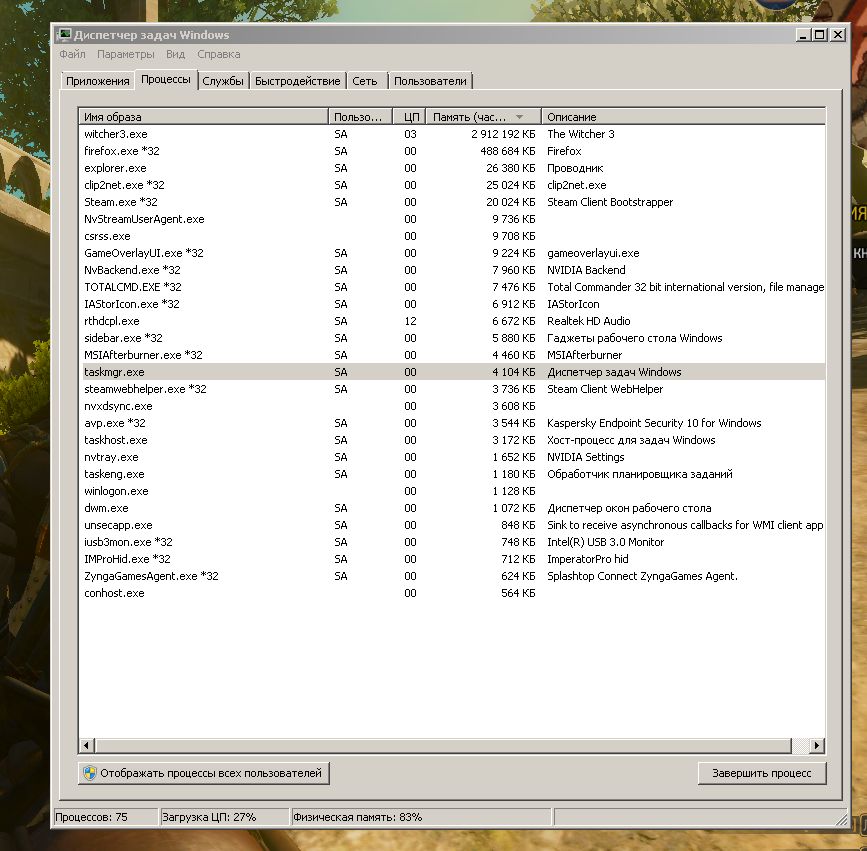The width and height of the screenshot is (867, 851).
Task: Select the taskhost.exe process
Action: [x=452, y=440]
